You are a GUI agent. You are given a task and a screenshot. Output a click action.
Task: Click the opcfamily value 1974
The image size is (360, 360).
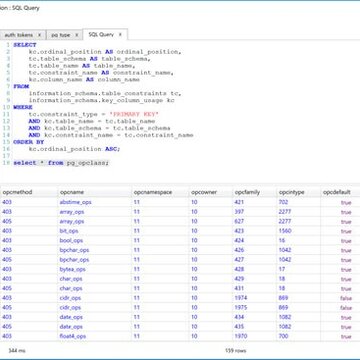click(241, 298)
